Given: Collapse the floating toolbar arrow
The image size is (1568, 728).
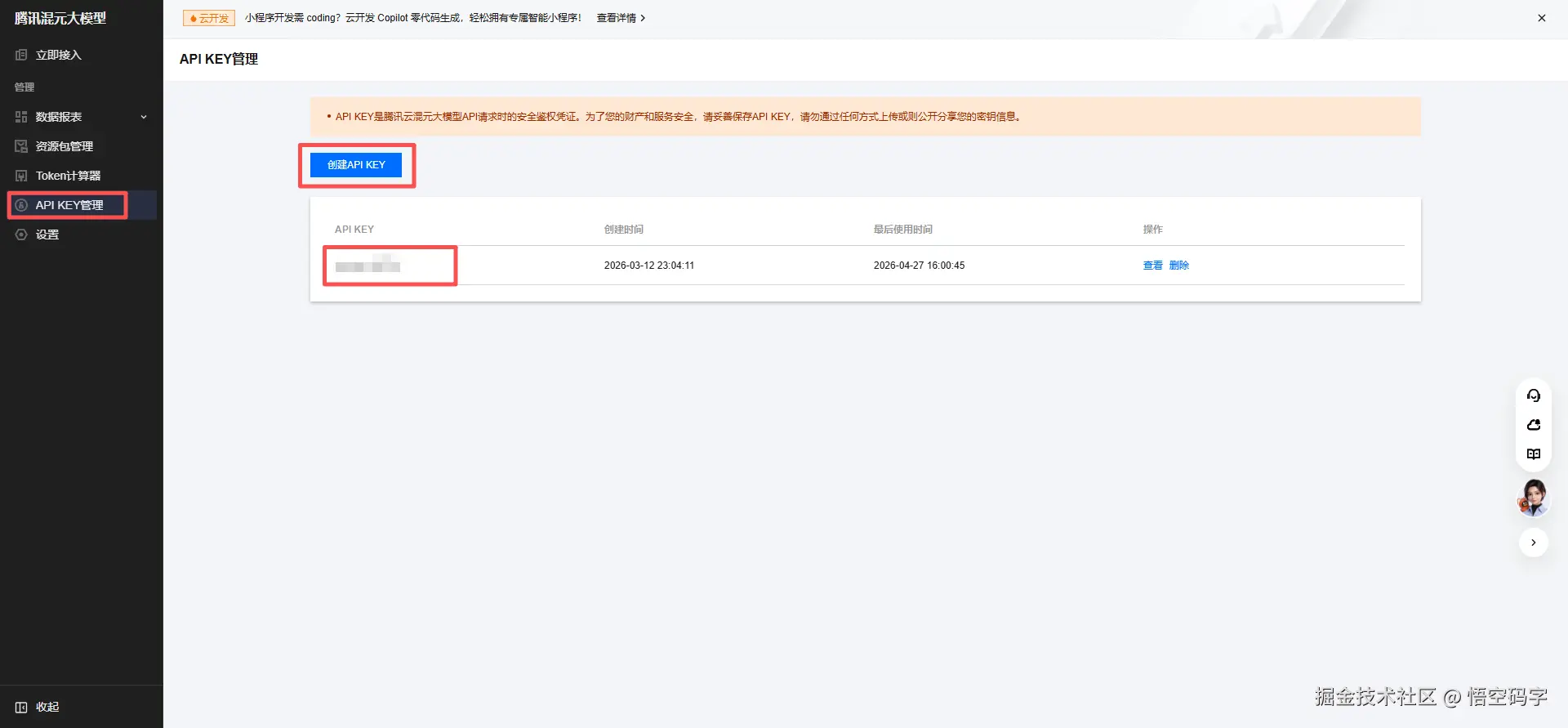Looking at the screenshot, I should (x=1534, y=543).
